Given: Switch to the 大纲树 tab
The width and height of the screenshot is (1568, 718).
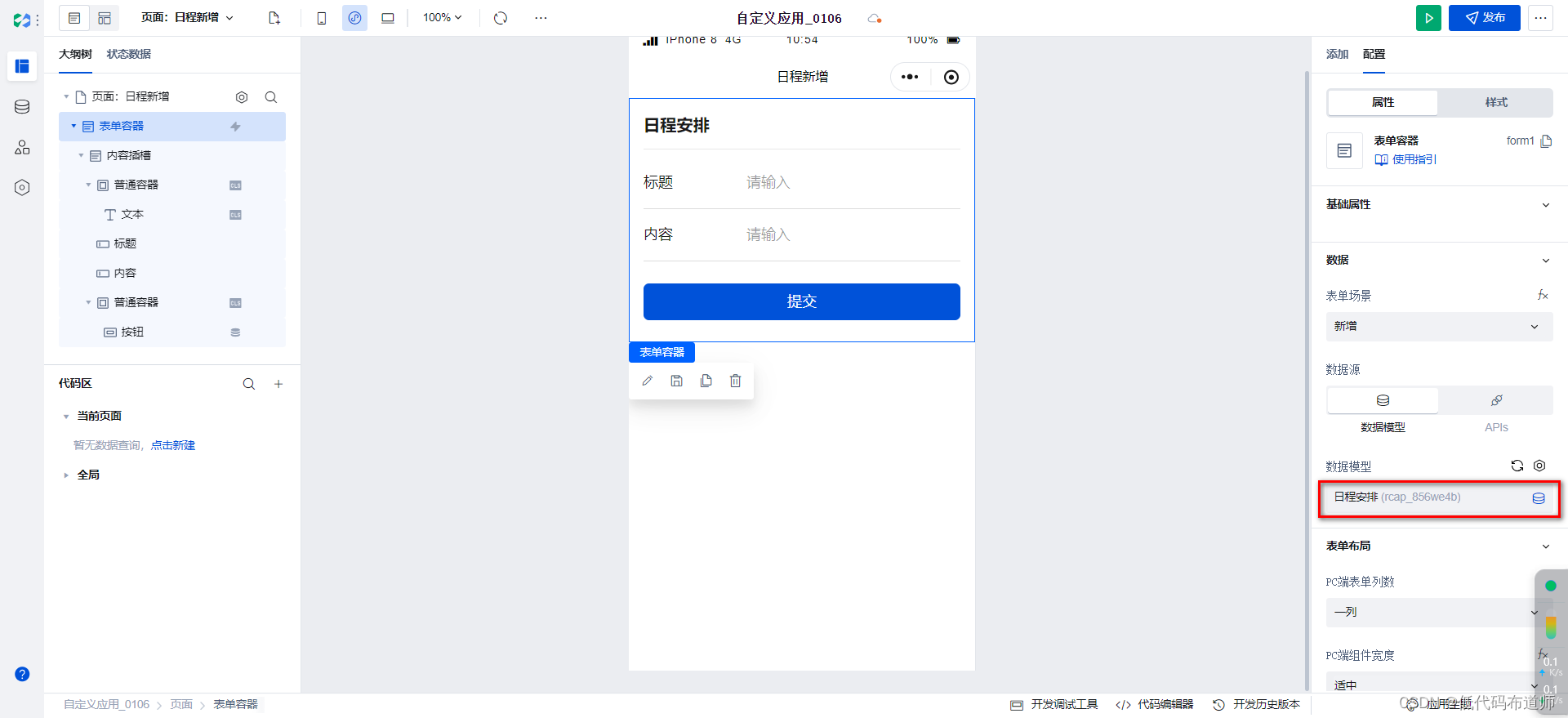Looking at the screenshot, I should (75, 54).
